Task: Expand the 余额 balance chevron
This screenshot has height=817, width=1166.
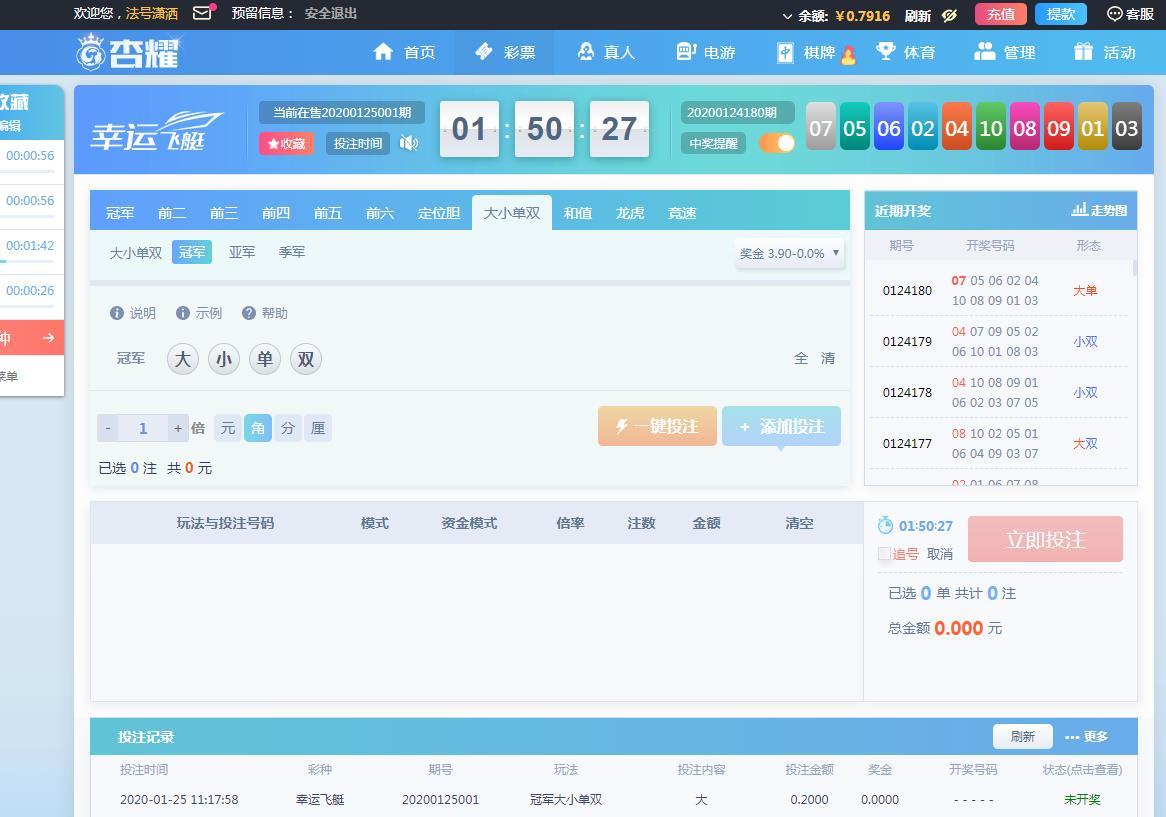Action: pos(787,16)
